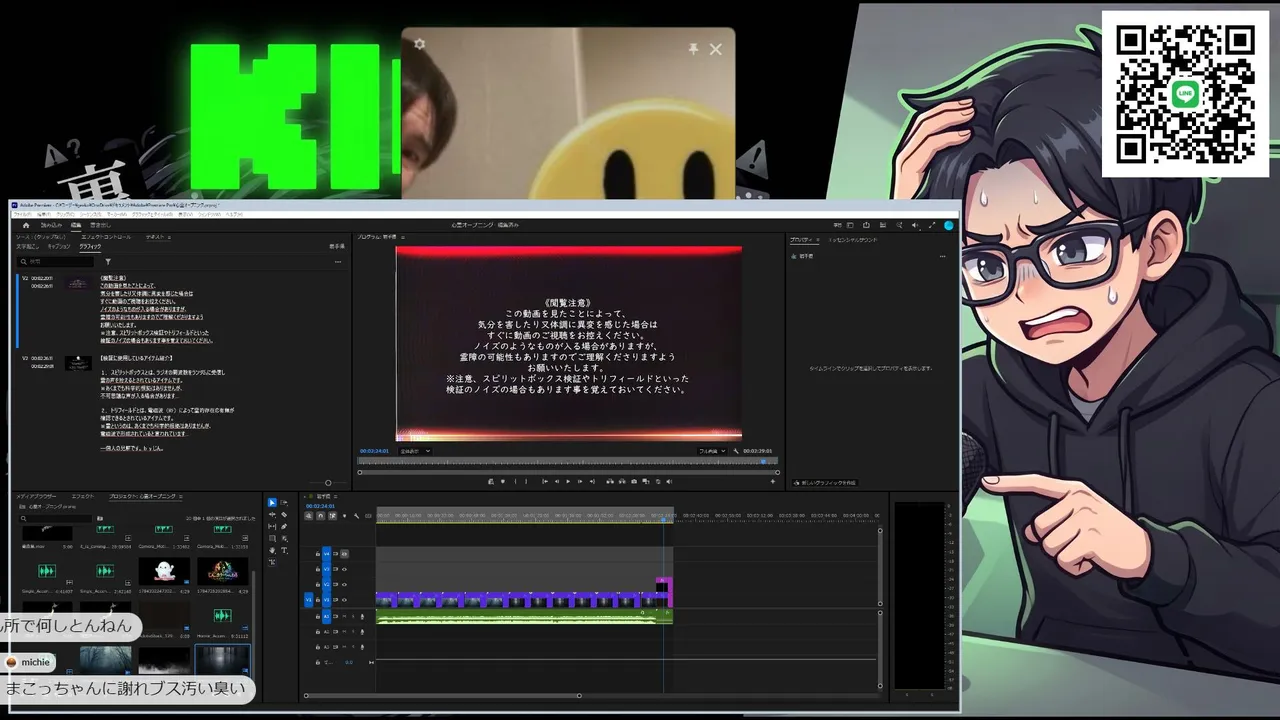Screen dimensions: 1280x720
Task: Select the Selection arrow tool in Premiere
Action: click(x=272, y=503)
